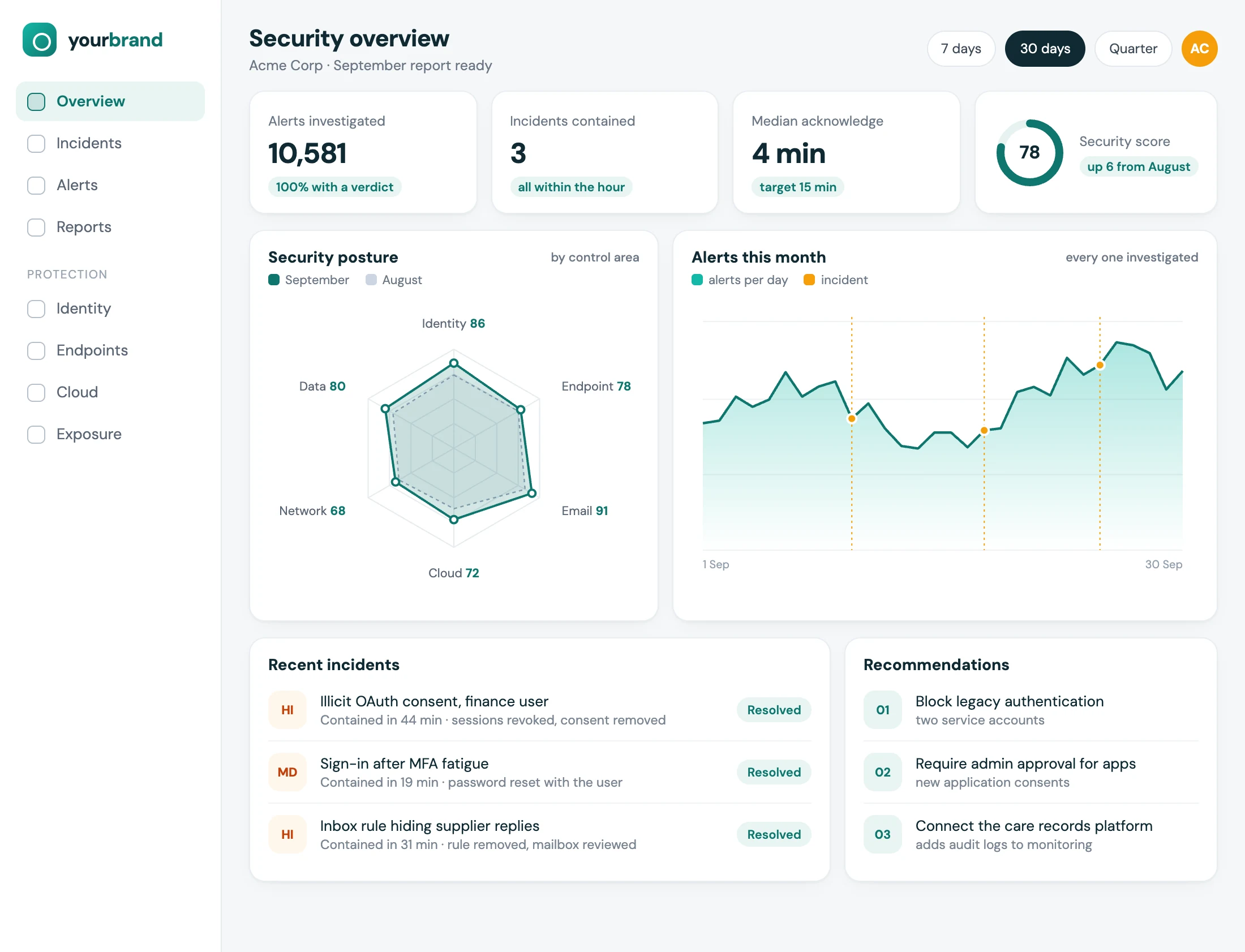Screen dimensions: 1245x952
Task: Click the orange incident legend swatch
Action: 809,280
